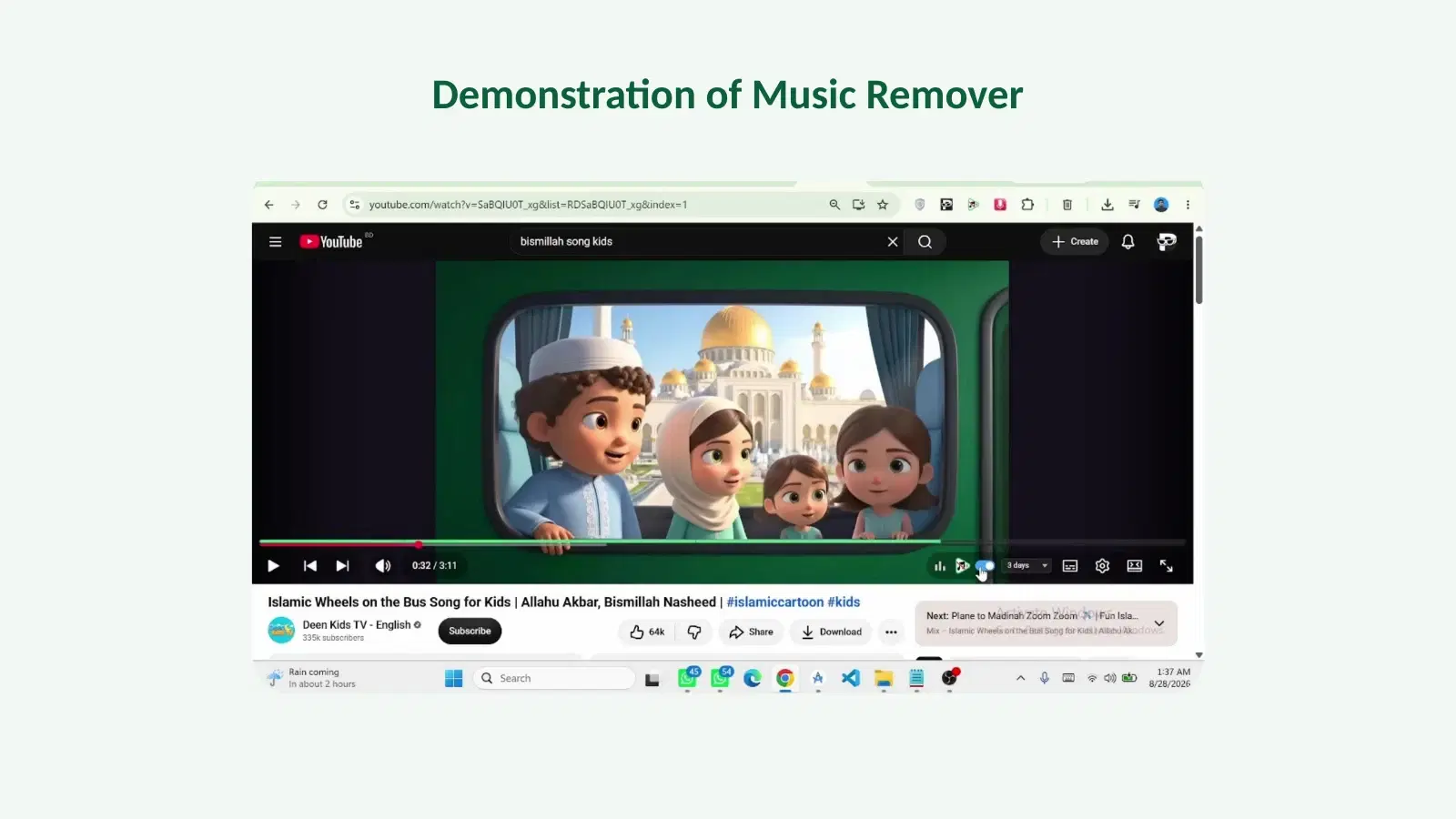Image resolution: width=1456 pixels, height=819 pixels.
Task: Open browser Downloads
Action: [1107, 205]
